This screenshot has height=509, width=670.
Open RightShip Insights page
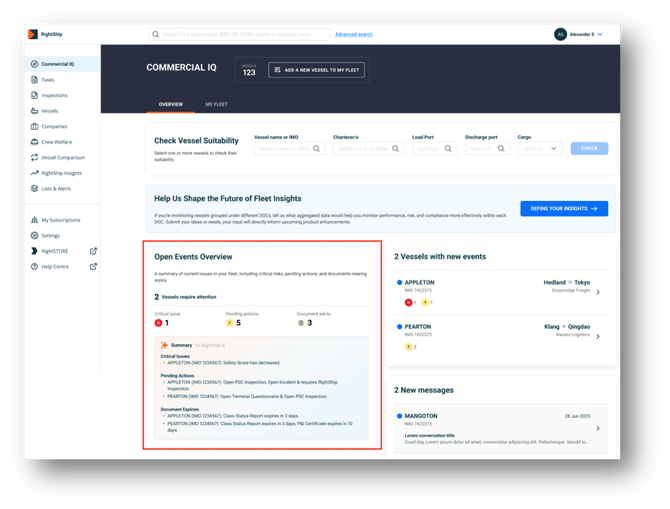61,173
